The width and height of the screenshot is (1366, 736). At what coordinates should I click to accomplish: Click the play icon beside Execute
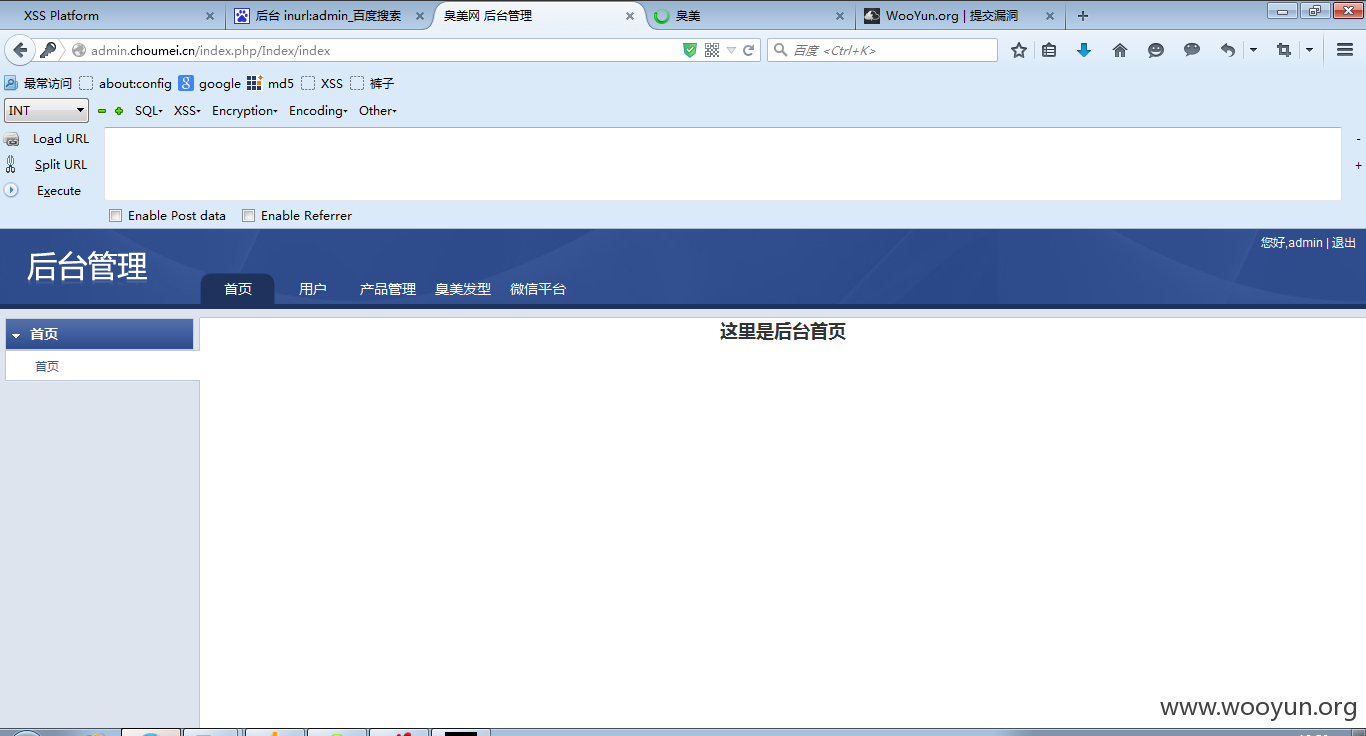click(11, 190)
